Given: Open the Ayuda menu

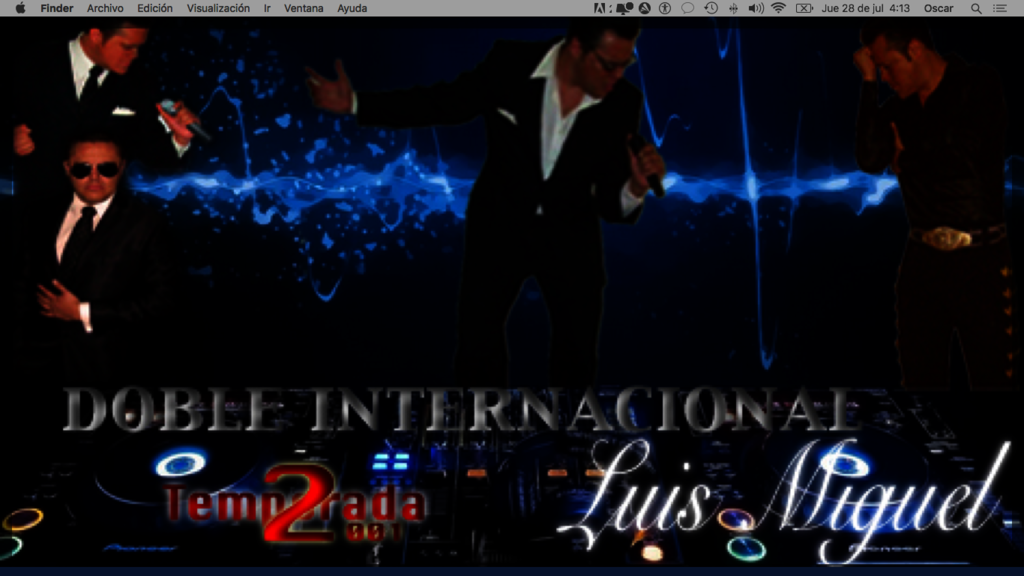Looking at the screenshot, I should click(352, 8).
